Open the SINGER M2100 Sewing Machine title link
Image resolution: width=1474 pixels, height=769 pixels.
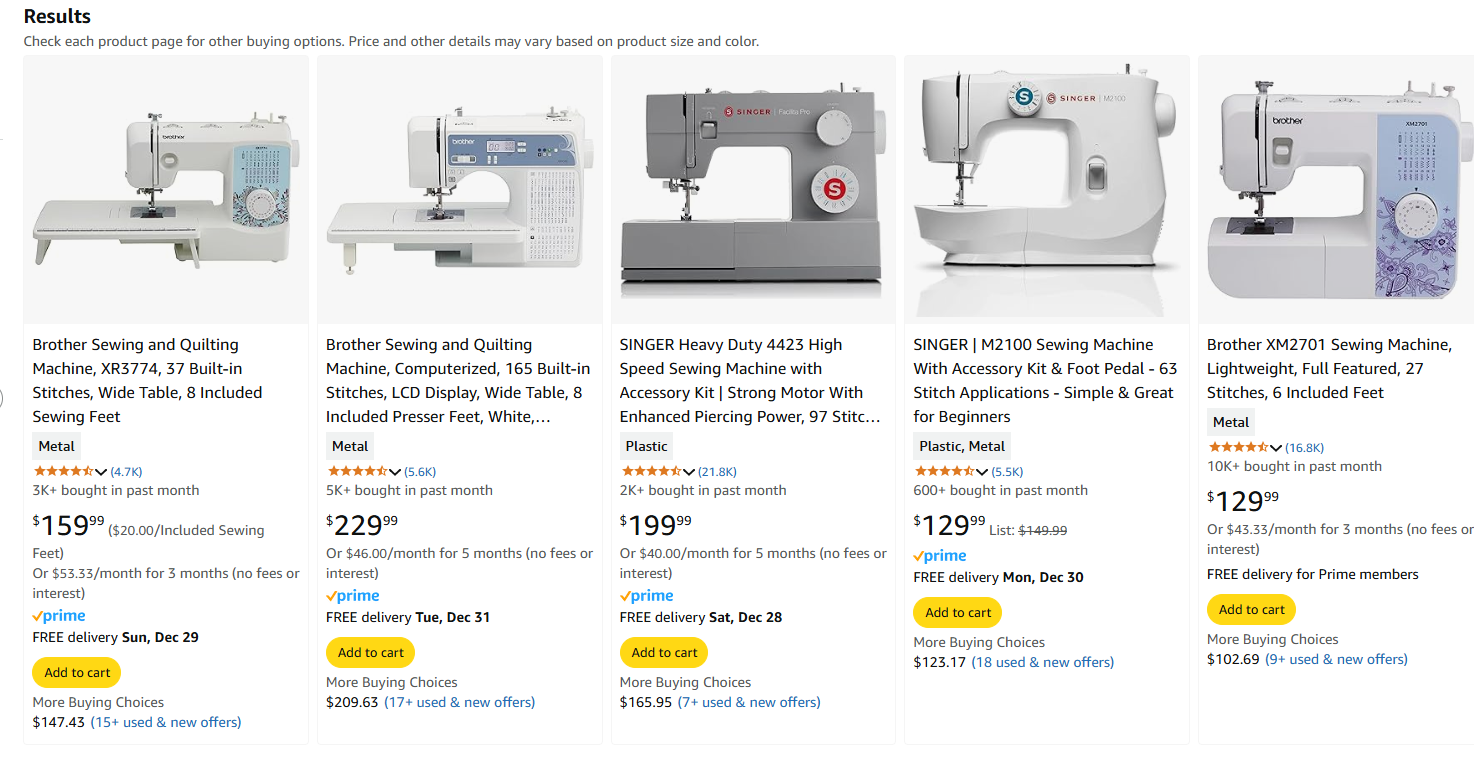(x=1045, y=380)
